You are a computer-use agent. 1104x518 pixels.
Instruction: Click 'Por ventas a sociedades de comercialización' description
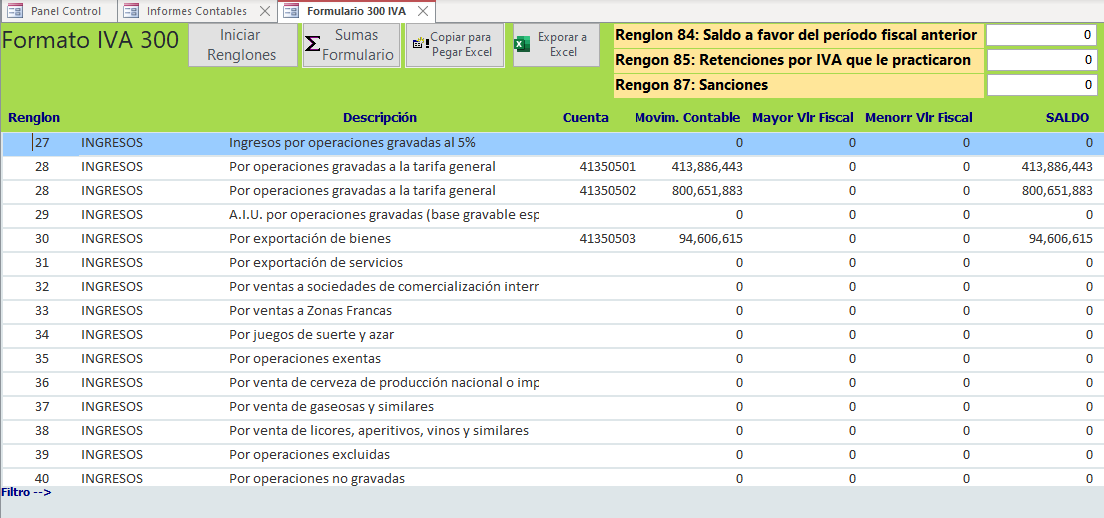click(384, 286)
